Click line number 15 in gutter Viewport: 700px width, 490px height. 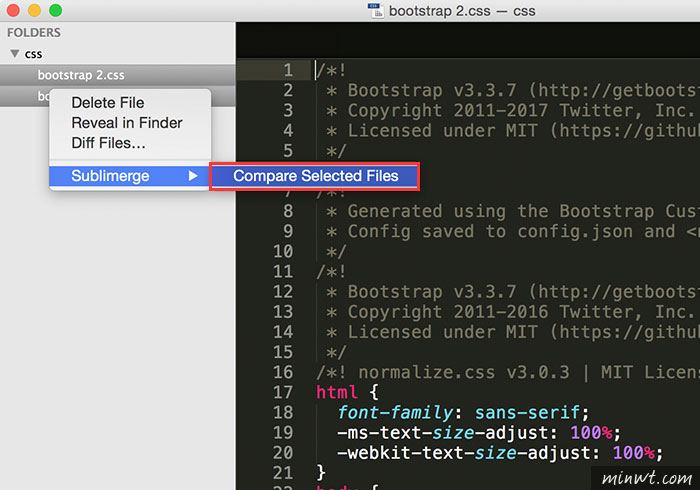[283, 352]
